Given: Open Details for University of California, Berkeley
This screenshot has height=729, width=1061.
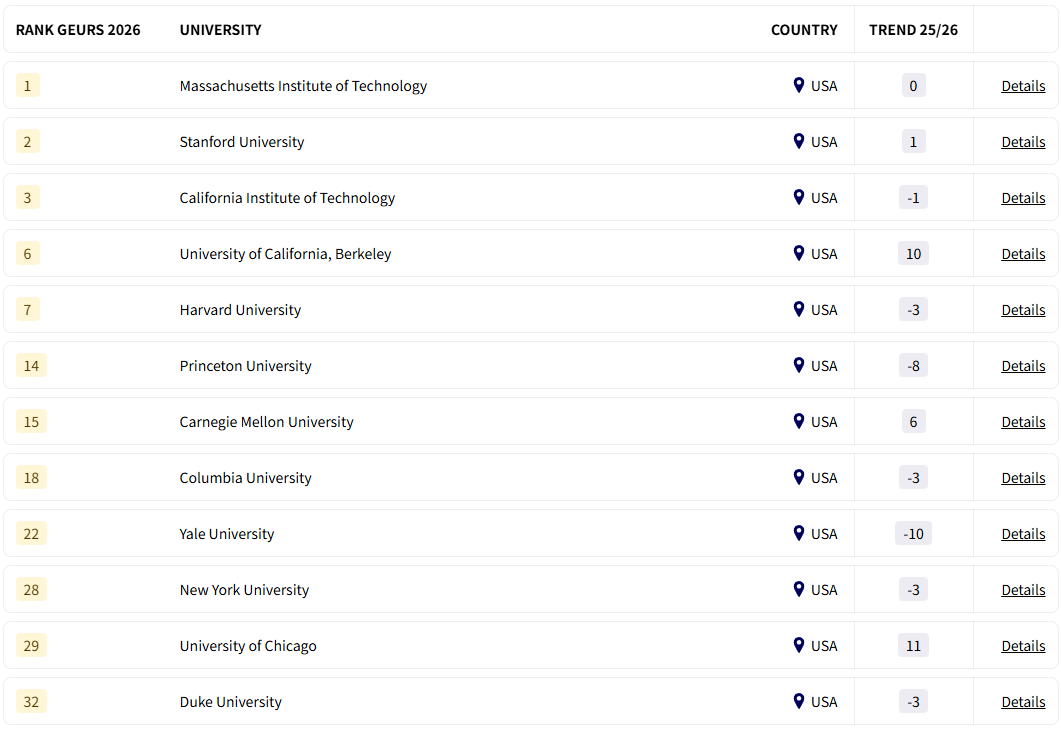Looking at the screenshot, I should click(1023, 253).
